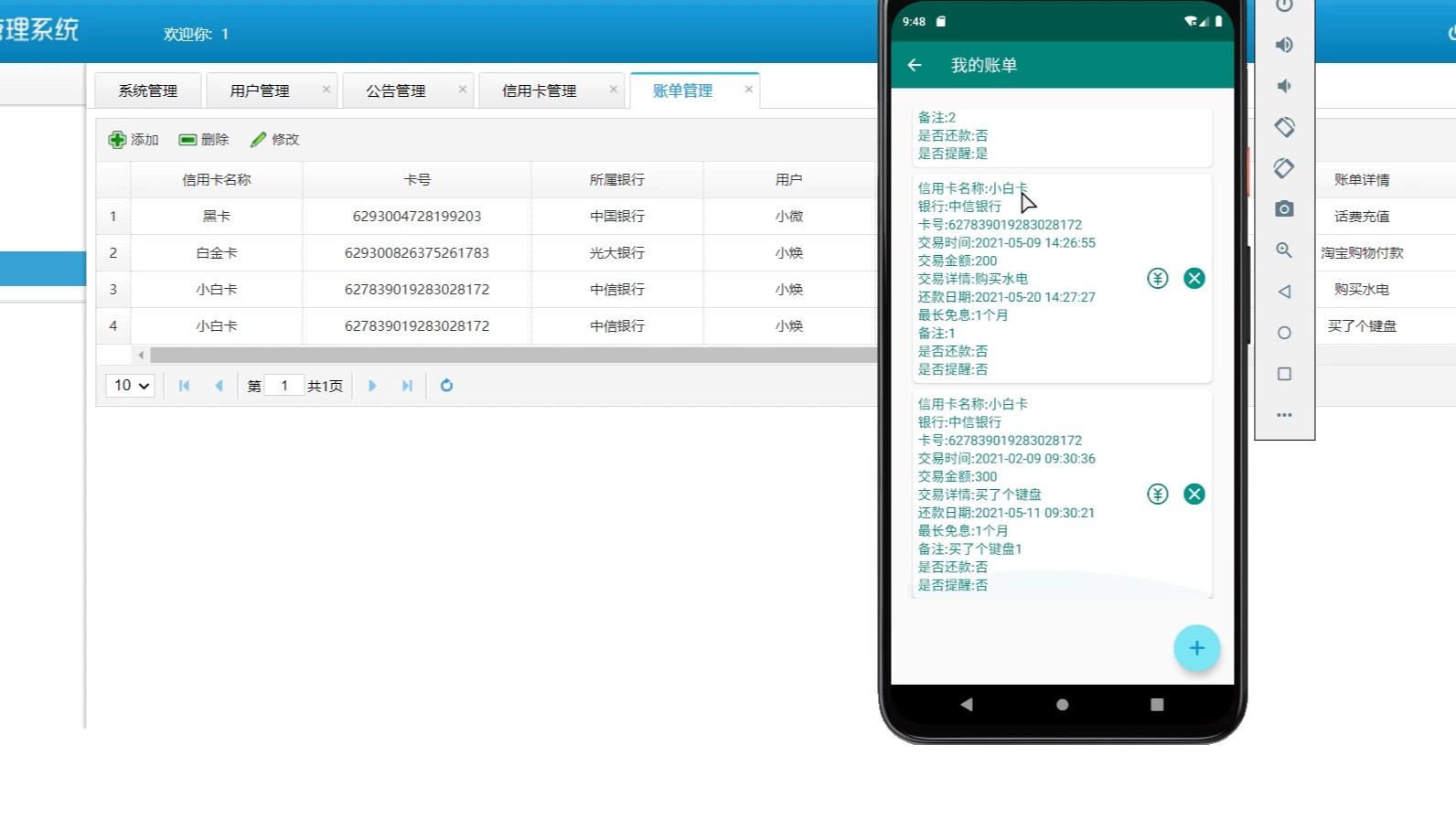Select the 黑卡 row cell
This screenshot has height=819, width=1456.
[217, 217]
